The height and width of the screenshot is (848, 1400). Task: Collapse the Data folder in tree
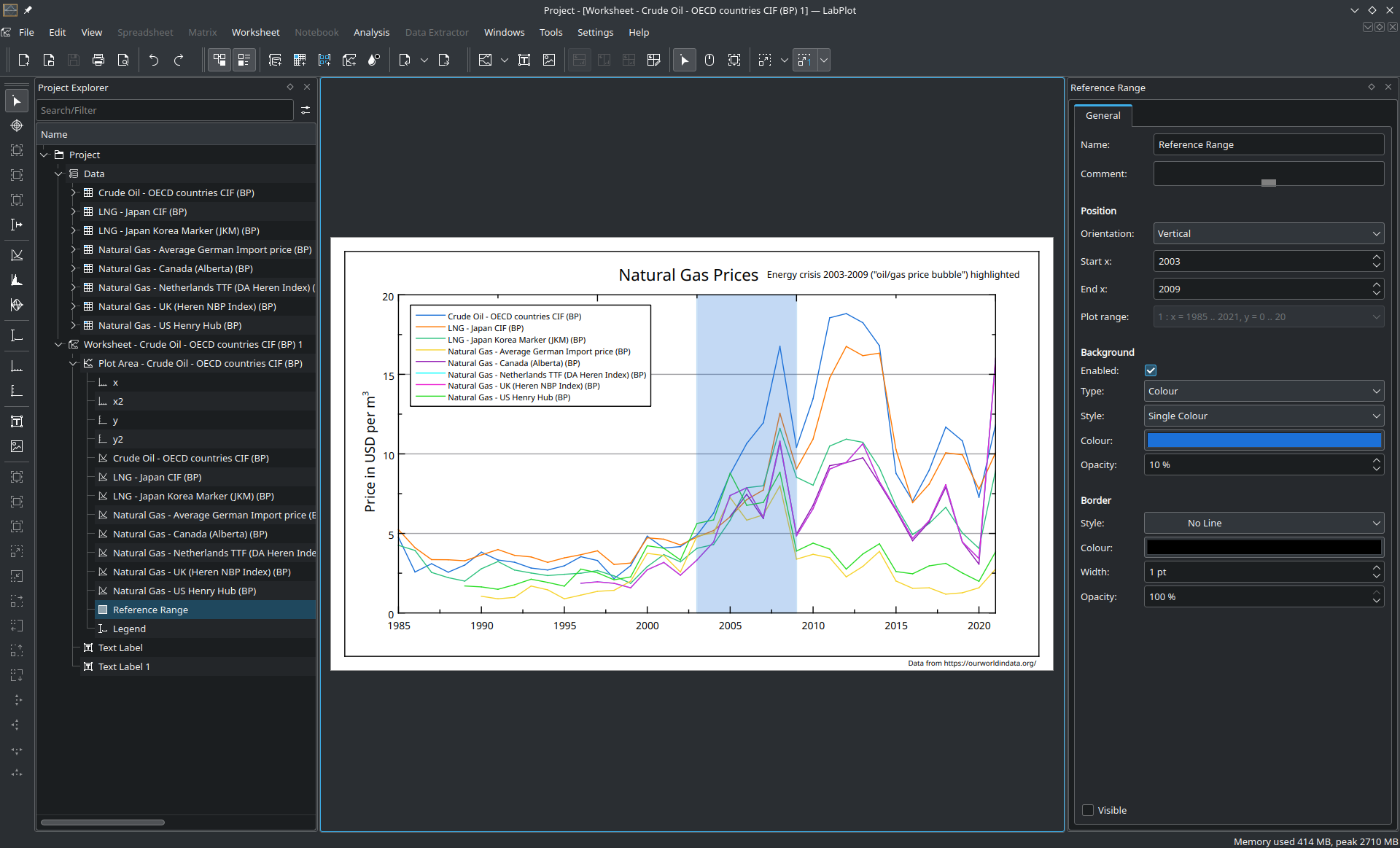[59, 174]
